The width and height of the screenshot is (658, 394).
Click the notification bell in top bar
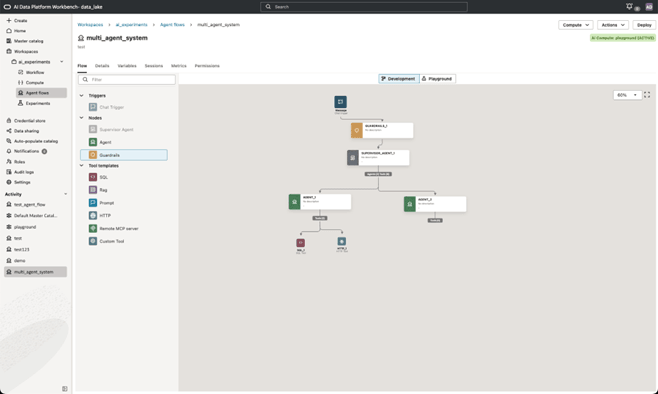(x=629, y=6)
